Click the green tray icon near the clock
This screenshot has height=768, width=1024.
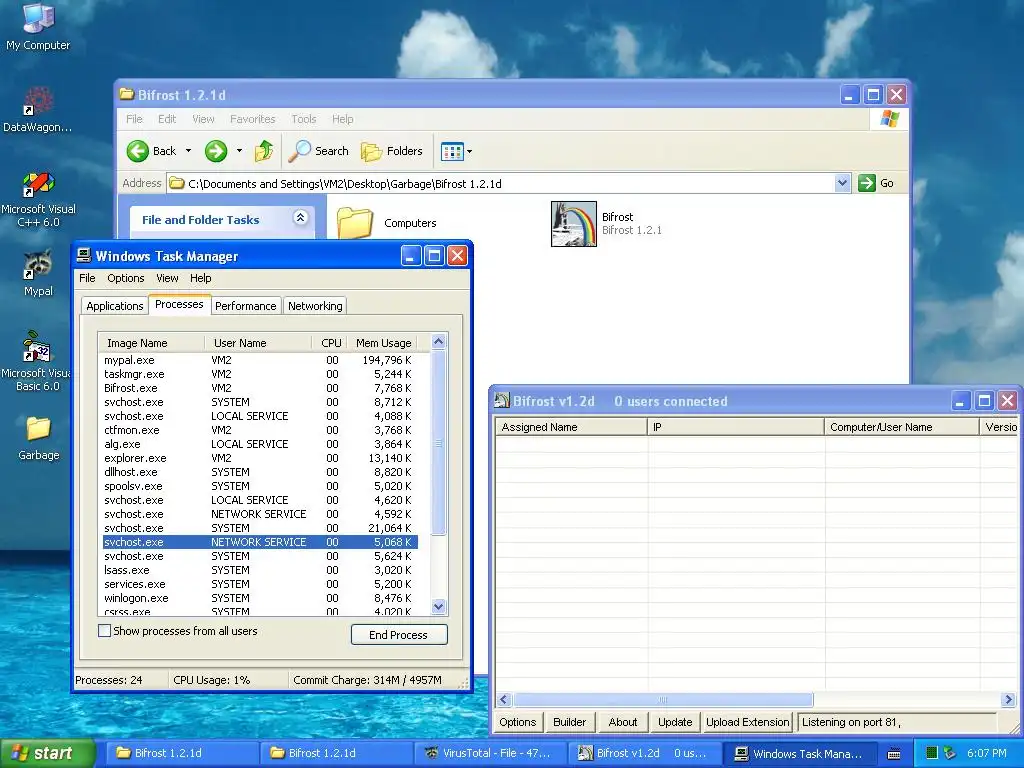(932, 753)
